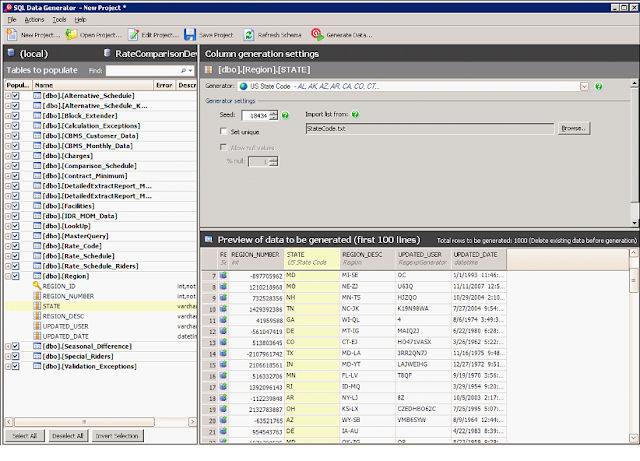Click the Deselect All button
Viewport: 640px width, 461px height.
point(67,436)
